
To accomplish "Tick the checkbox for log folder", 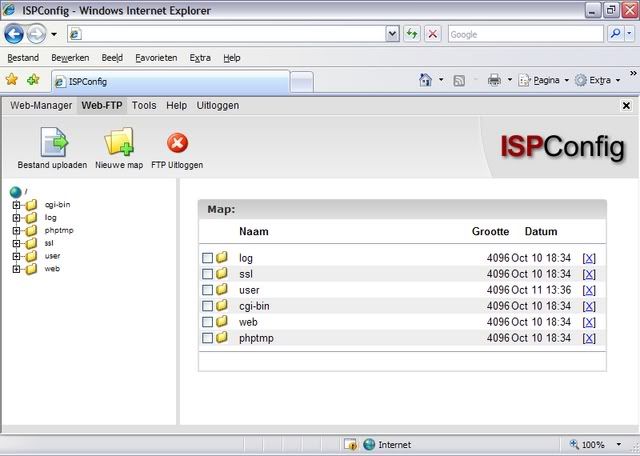I will [x=208, y=258].
